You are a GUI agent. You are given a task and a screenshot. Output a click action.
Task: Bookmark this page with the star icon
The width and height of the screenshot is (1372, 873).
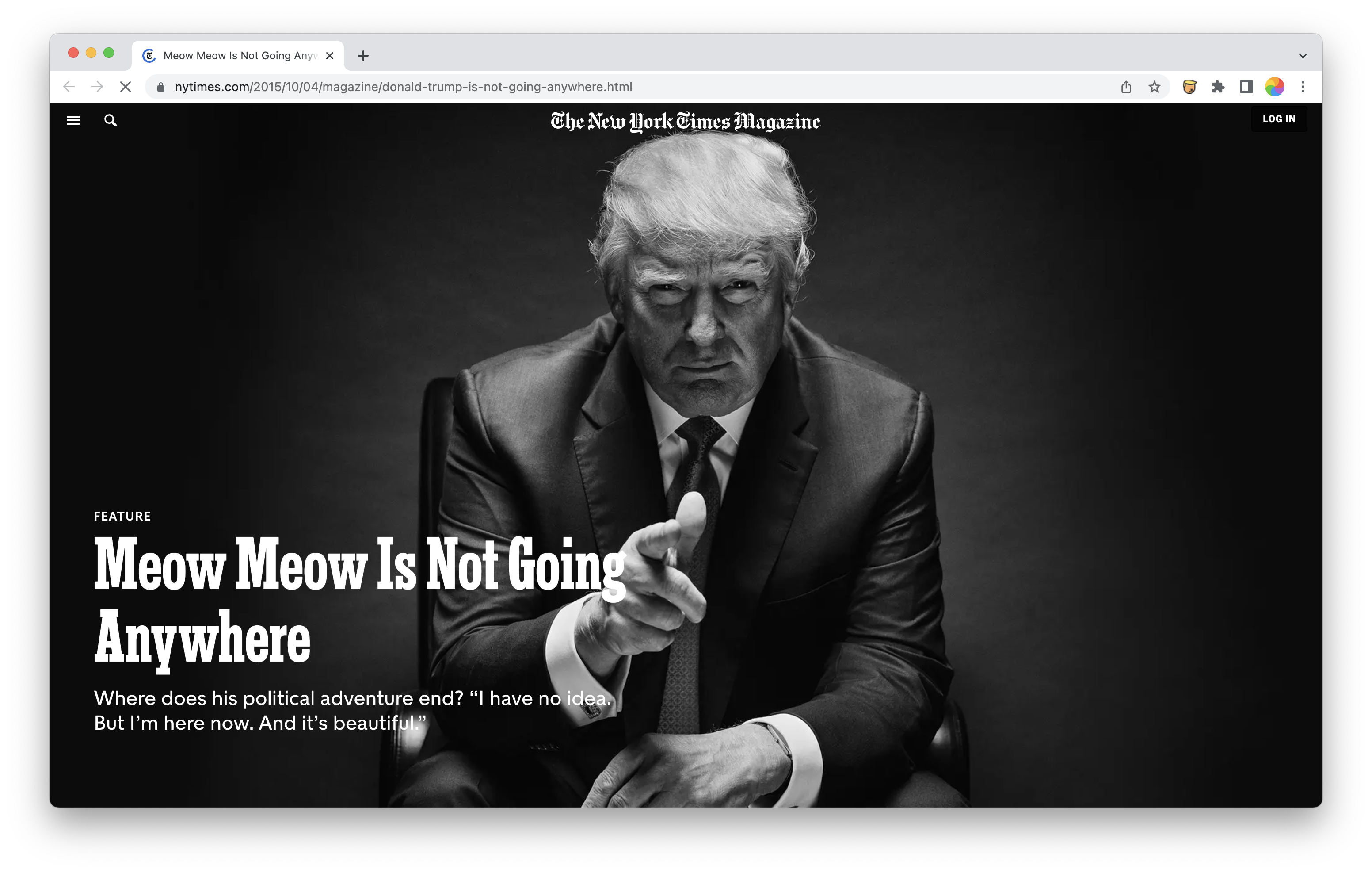coord(1154,87)
